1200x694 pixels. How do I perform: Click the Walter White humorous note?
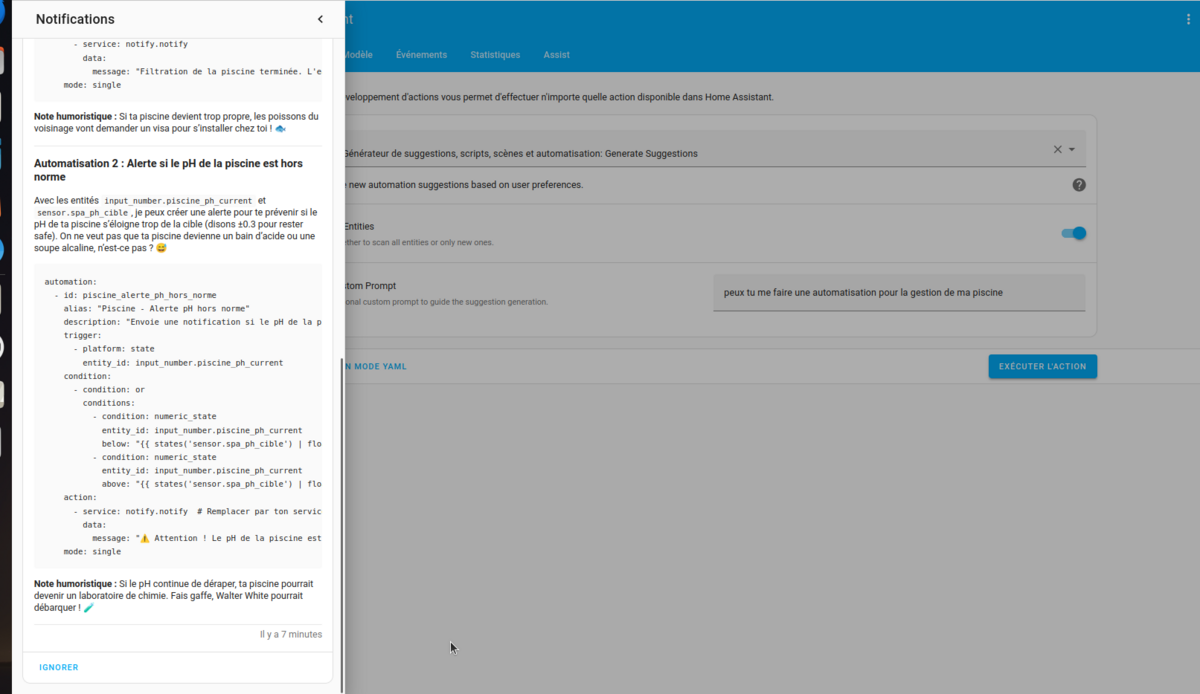(x=176, y=595)
